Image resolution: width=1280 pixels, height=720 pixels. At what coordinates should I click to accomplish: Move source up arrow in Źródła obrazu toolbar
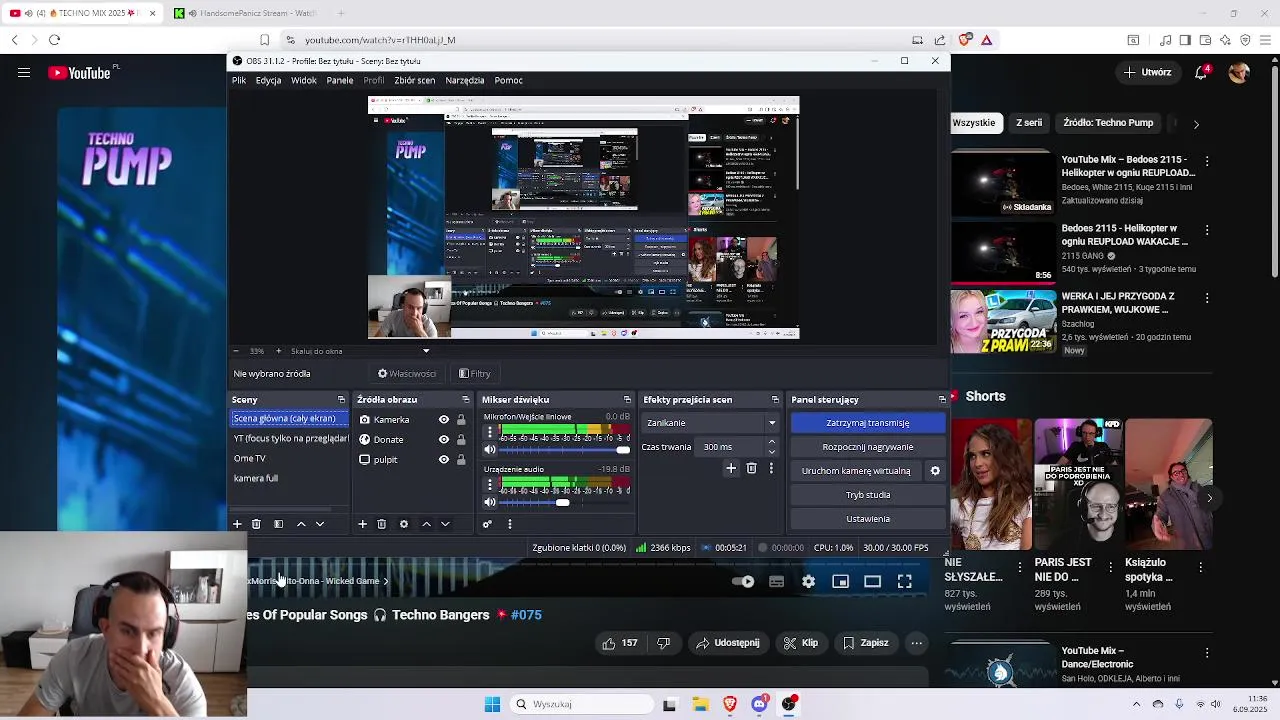tap(426, 524)
